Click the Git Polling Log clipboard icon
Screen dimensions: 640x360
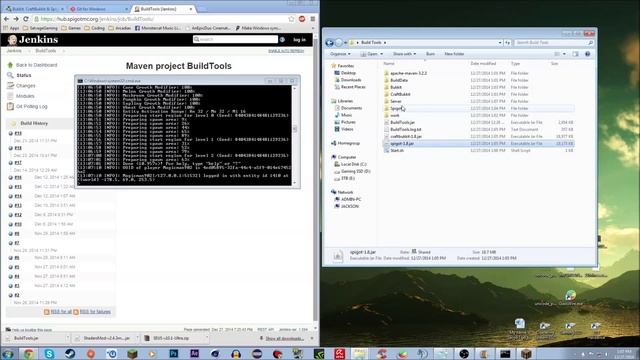10,106
